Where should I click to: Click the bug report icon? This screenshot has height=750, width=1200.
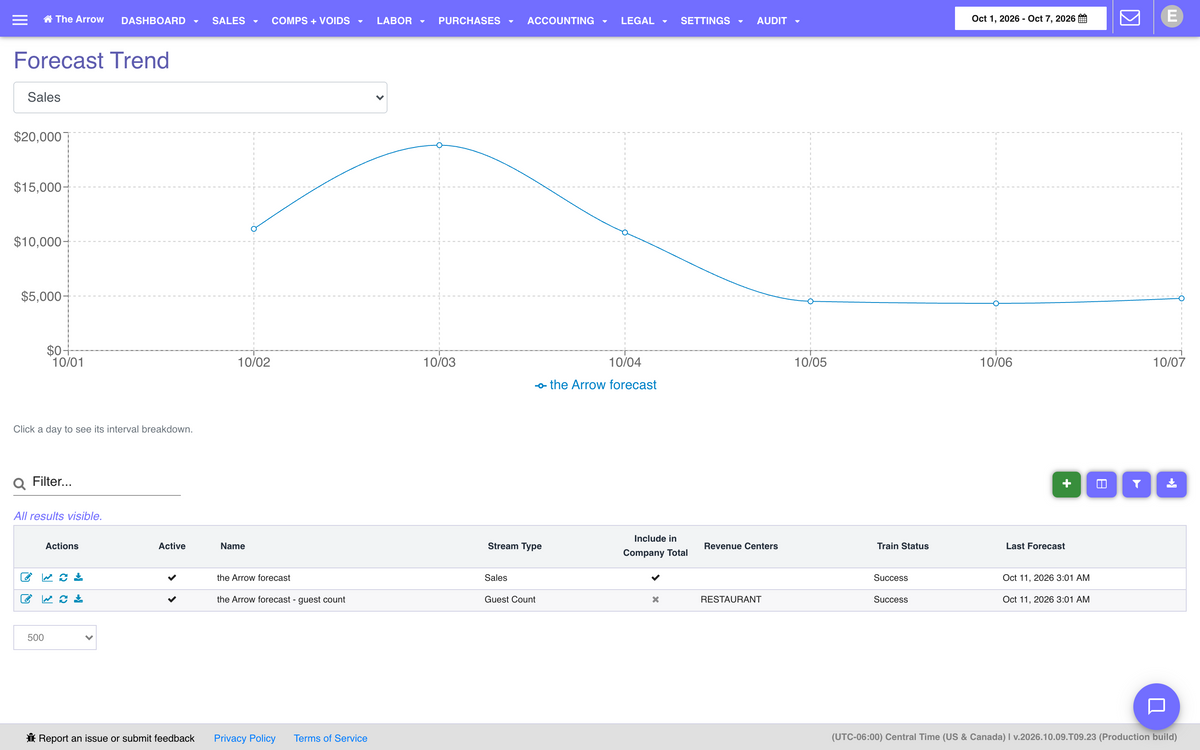[32, 738]
